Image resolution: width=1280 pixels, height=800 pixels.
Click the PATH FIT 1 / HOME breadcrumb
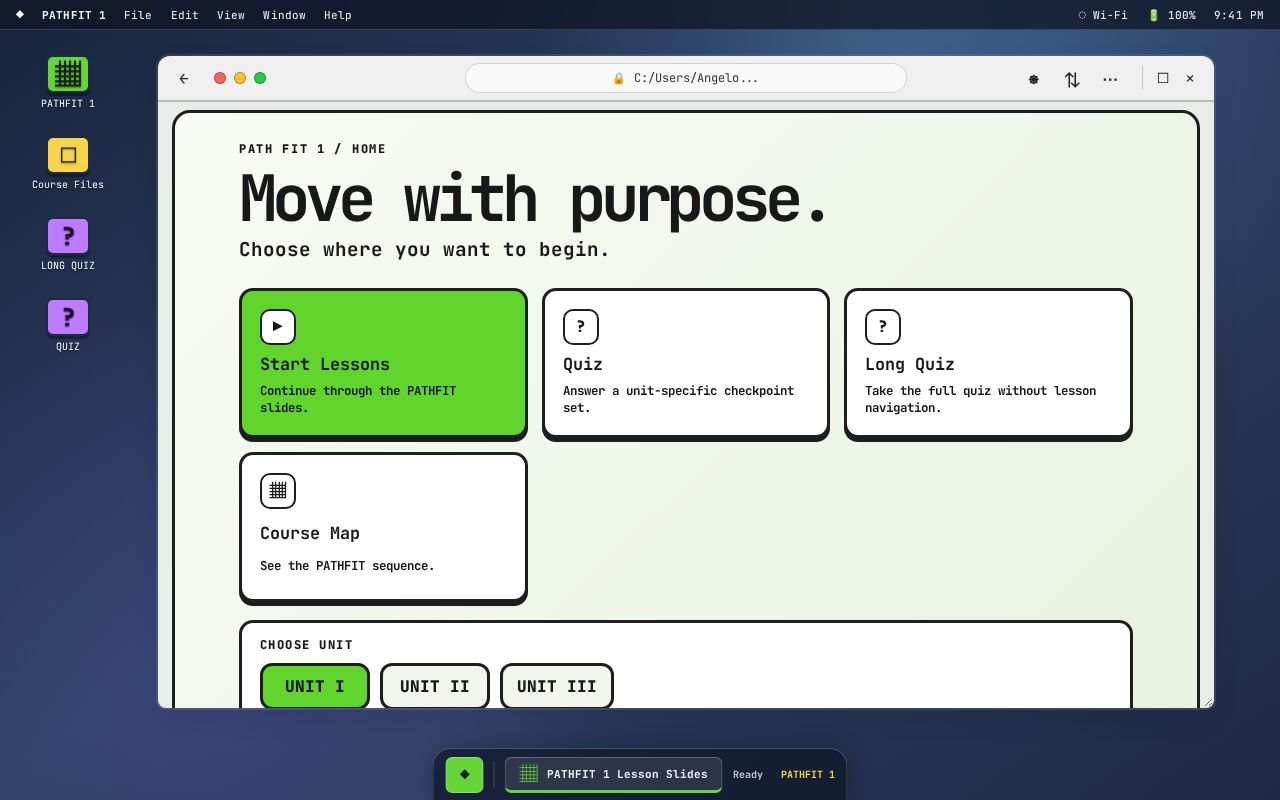click(312, 149)
